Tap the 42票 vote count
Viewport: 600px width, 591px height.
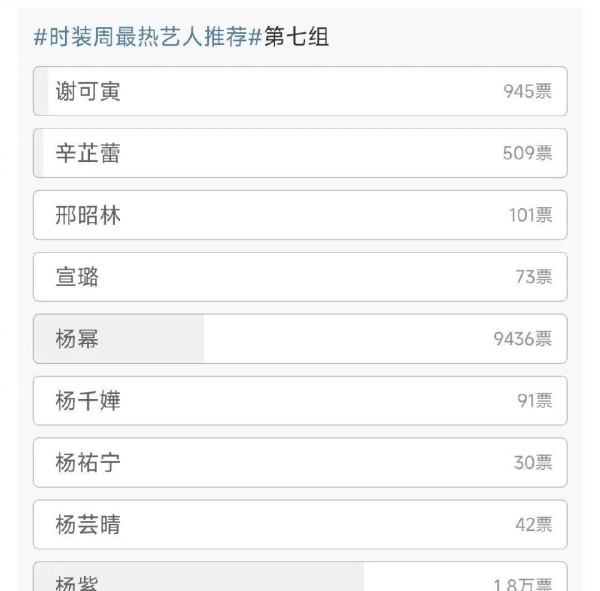point(533,525)
